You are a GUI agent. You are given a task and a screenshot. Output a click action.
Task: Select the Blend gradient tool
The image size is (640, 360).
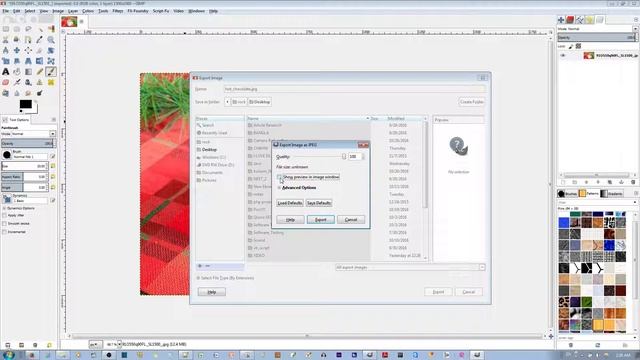28,71
